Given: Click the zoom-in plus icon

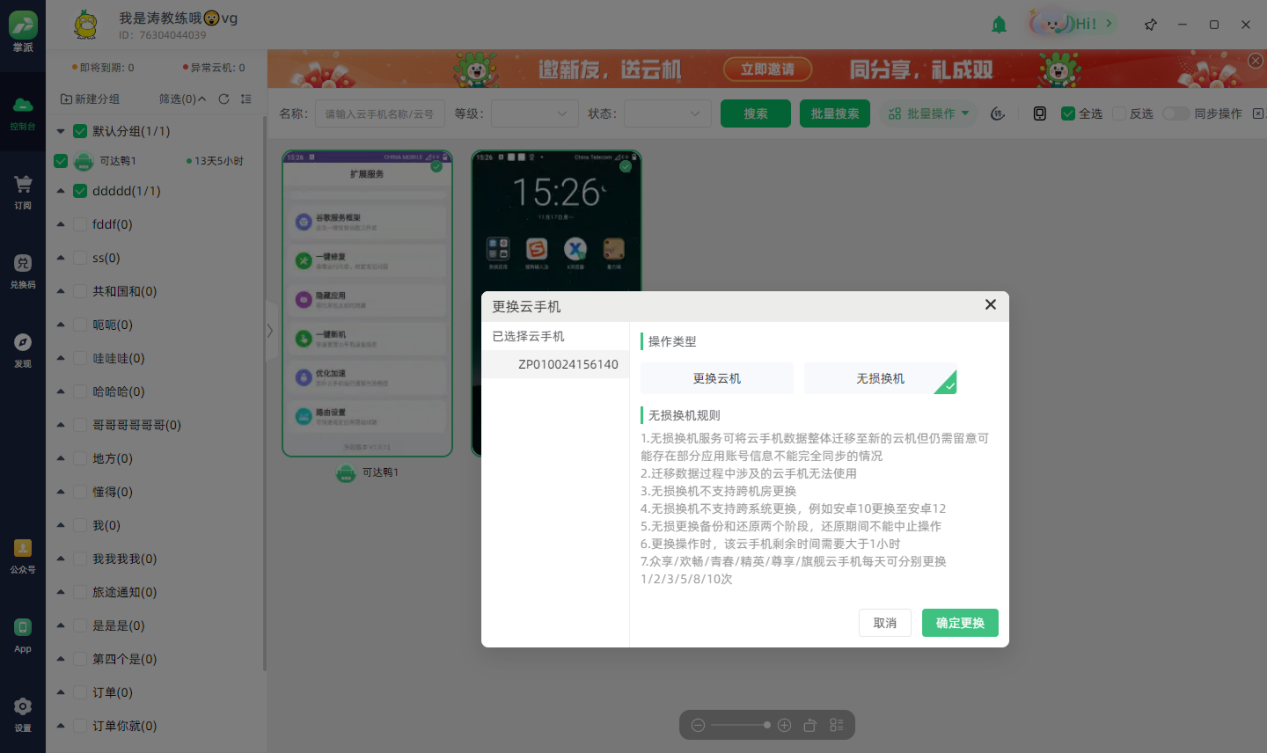Looking at the screenshot, I should (x=784, y=725).
